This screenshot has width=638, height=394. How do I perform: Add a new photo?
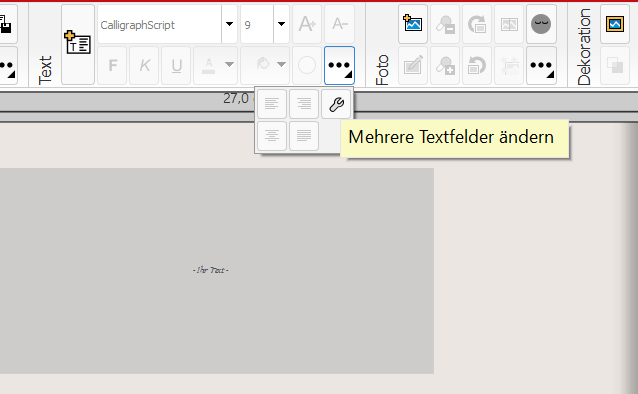pyautogui.click(x=413, y=24)
